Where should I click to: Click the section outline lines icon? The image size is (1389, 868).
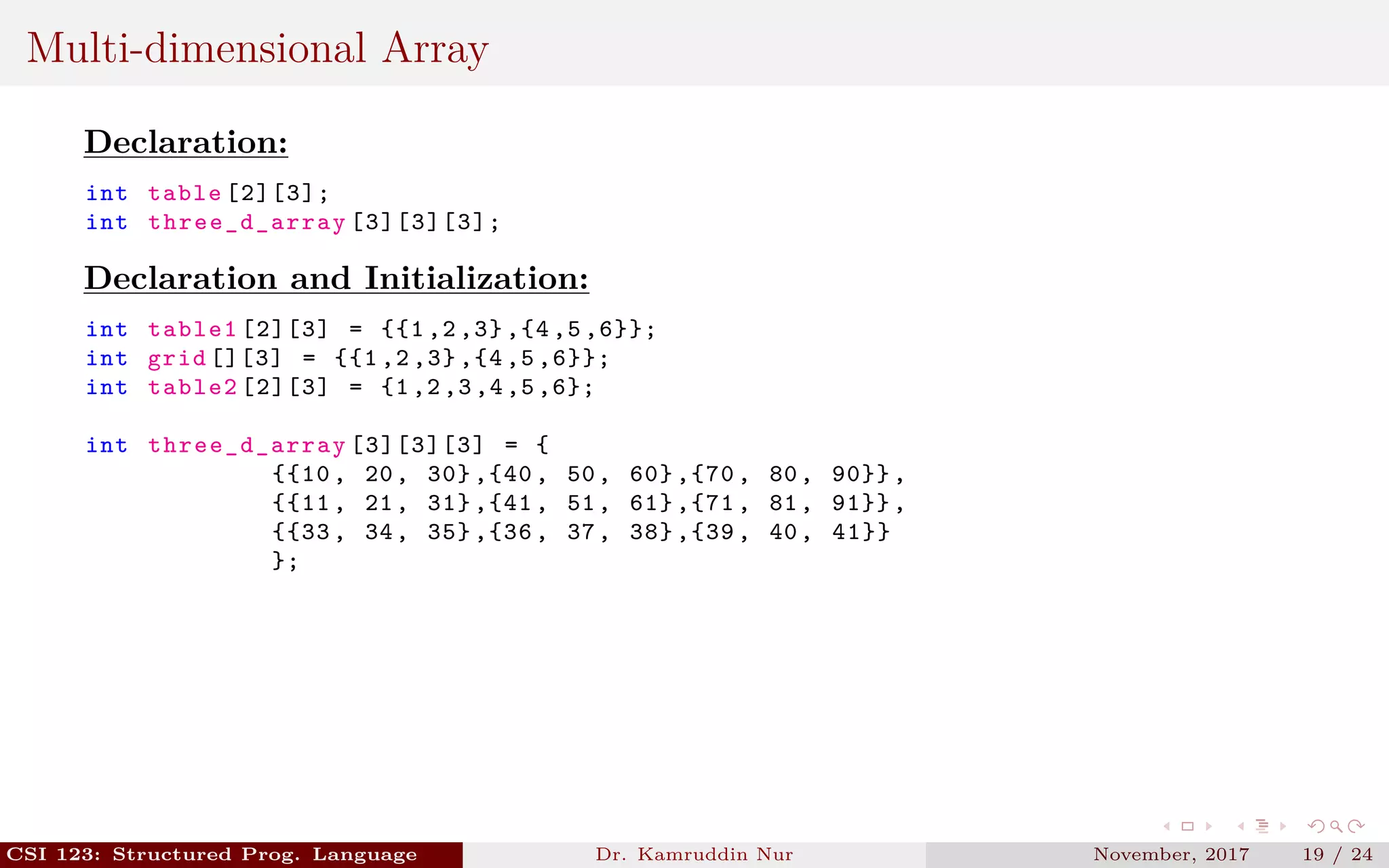(x=1262, y=826)
